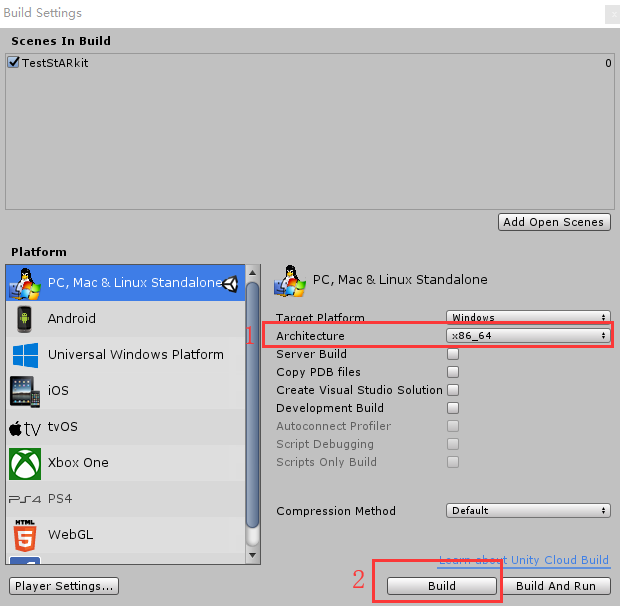Select the tvOS platform row
The image size is (620, 606).
pos(126,427)
